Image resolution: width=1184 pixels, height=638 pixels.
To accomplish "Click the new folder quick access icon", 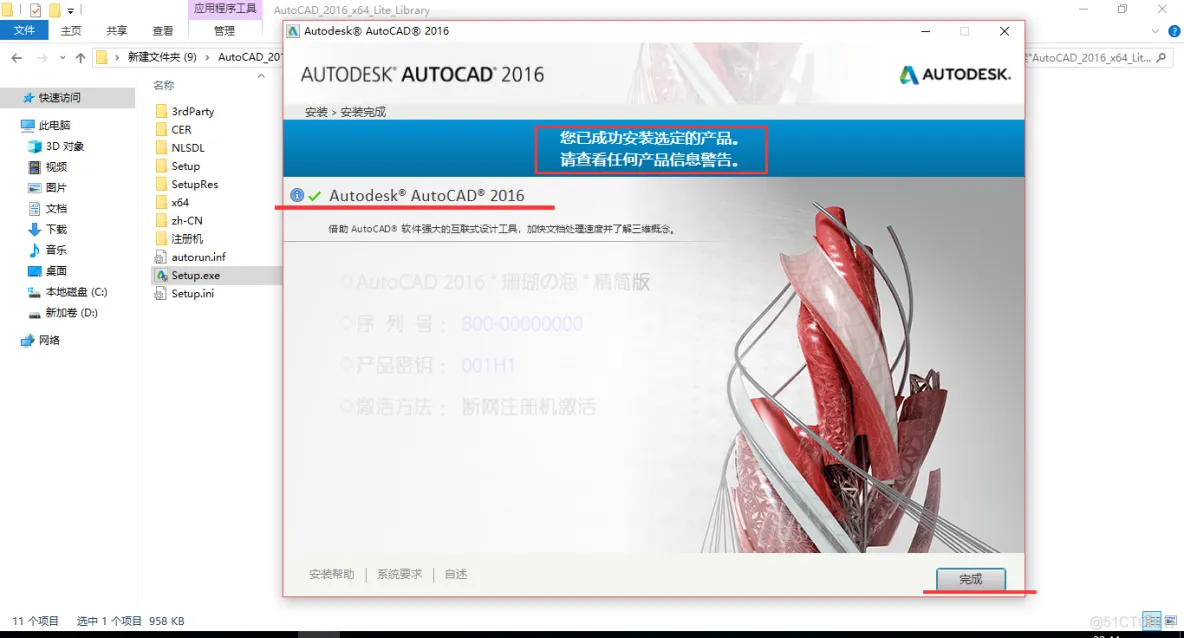I will (54, 10).
